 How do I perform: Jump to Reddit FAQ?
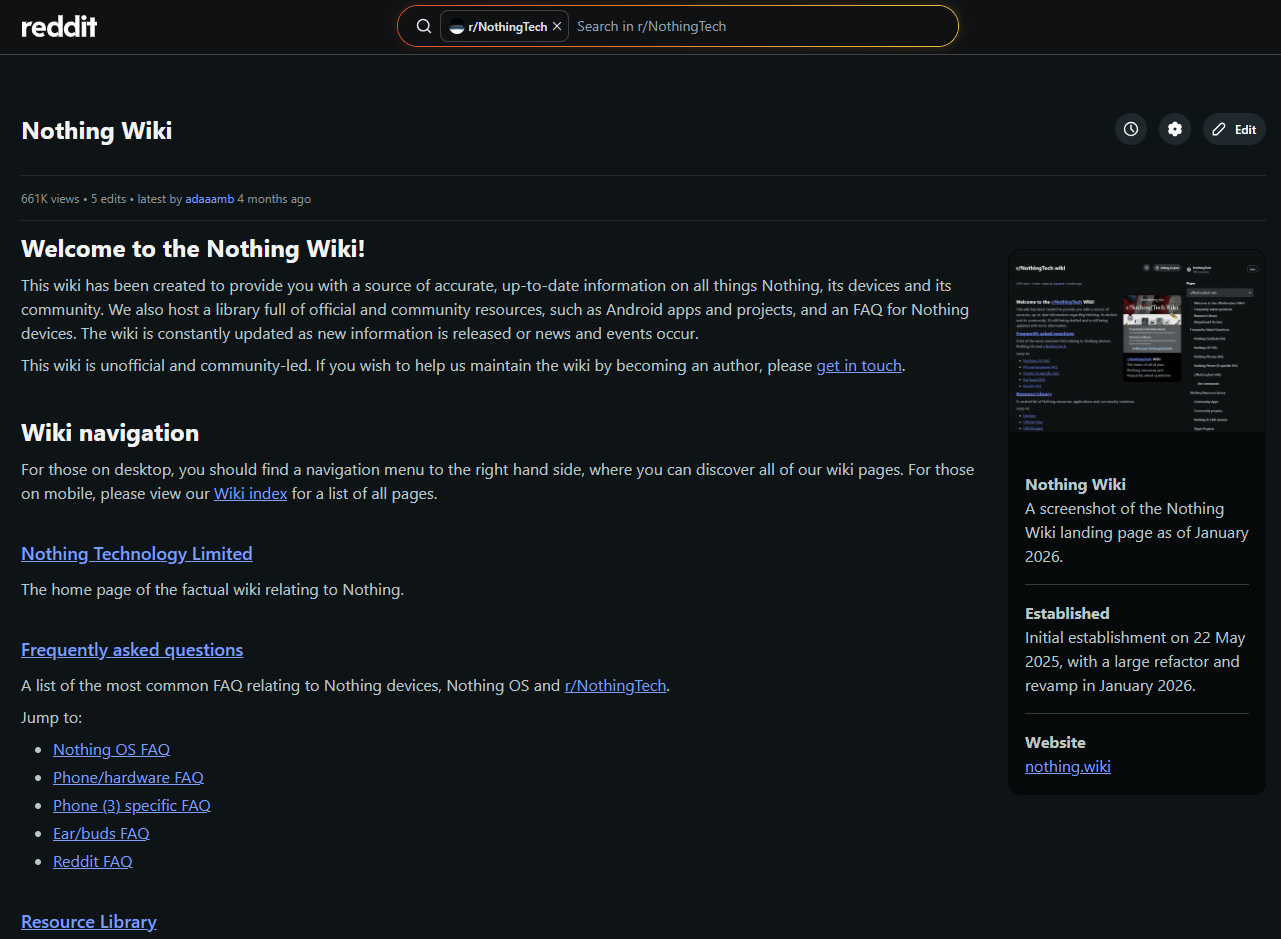tap(92, 862)
